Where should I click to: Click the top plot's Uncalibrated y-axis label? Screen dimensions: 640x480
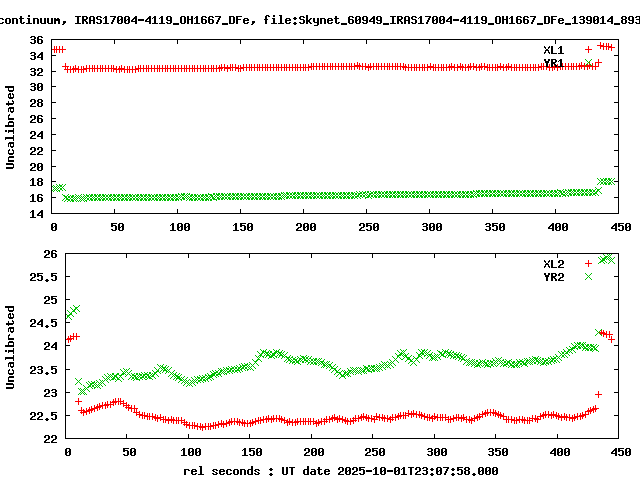tap(10, 127)
